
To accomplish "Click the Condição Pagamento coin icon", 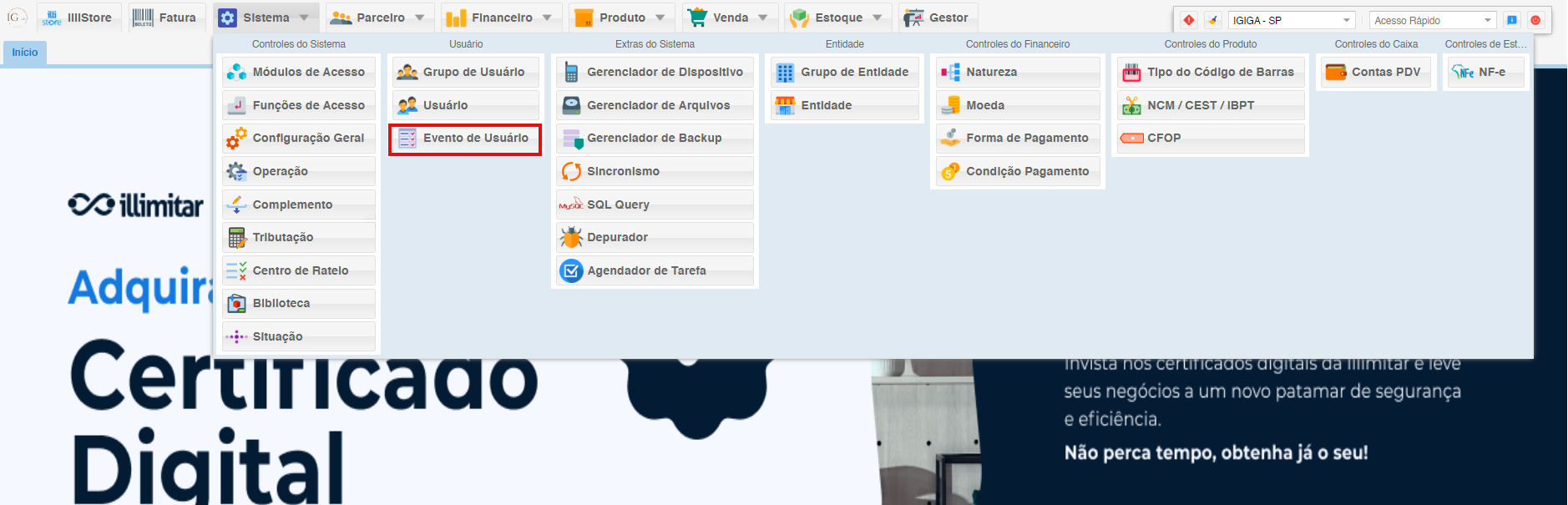I will point(950,171).
